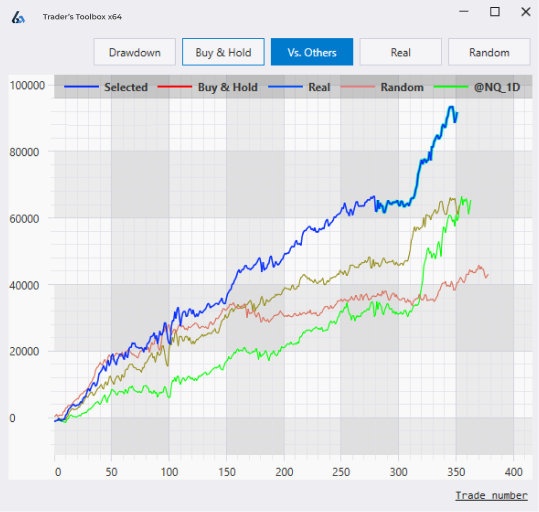Select the Real equity button
Screen dimensions: 539x512
(x=401, y=52)
